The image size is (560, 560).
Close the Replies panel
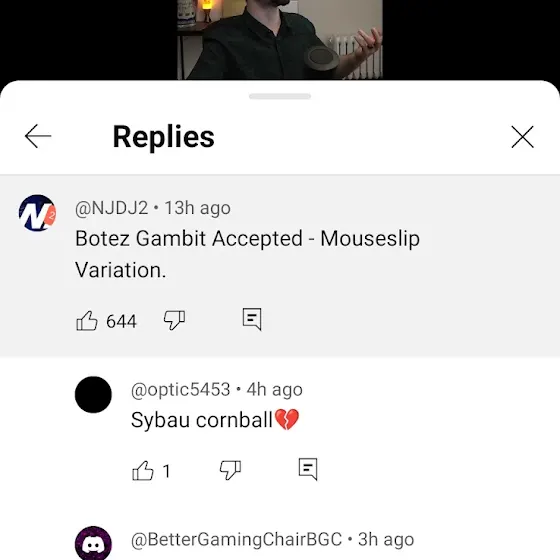coord(522,136)
